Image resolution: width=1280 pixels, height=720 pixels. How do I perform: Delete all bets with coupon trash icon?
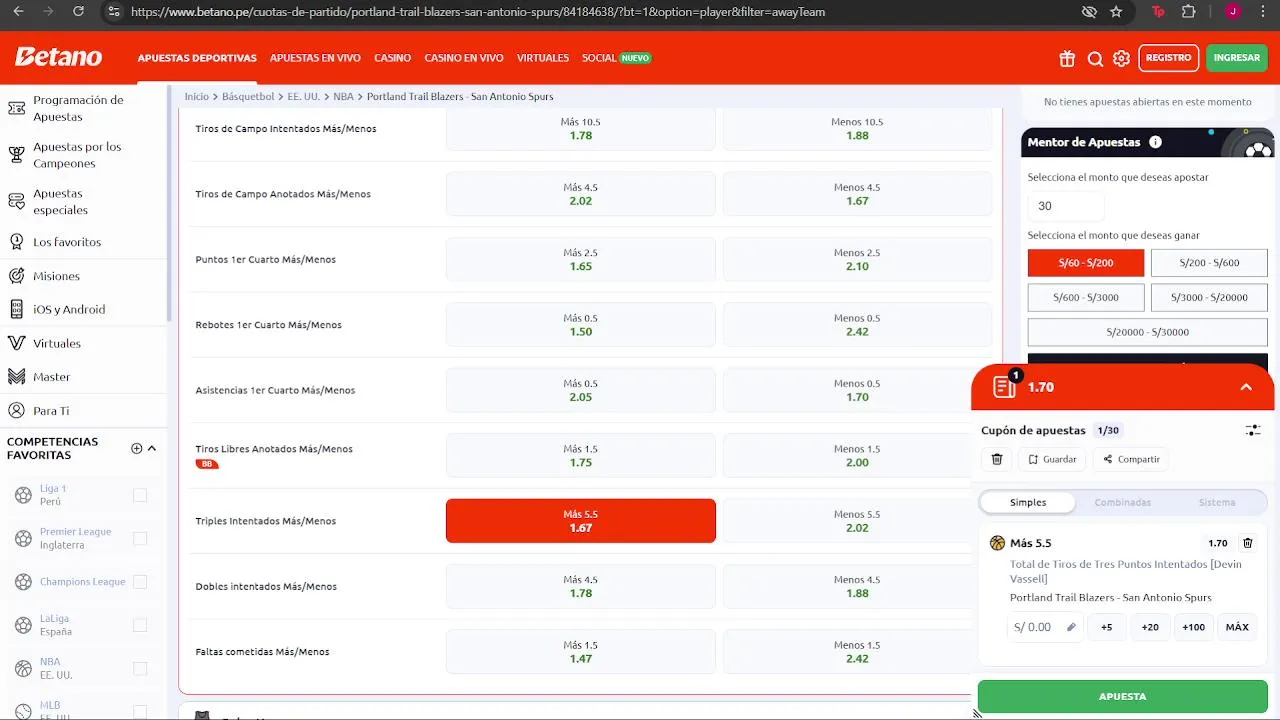[997, 459]
